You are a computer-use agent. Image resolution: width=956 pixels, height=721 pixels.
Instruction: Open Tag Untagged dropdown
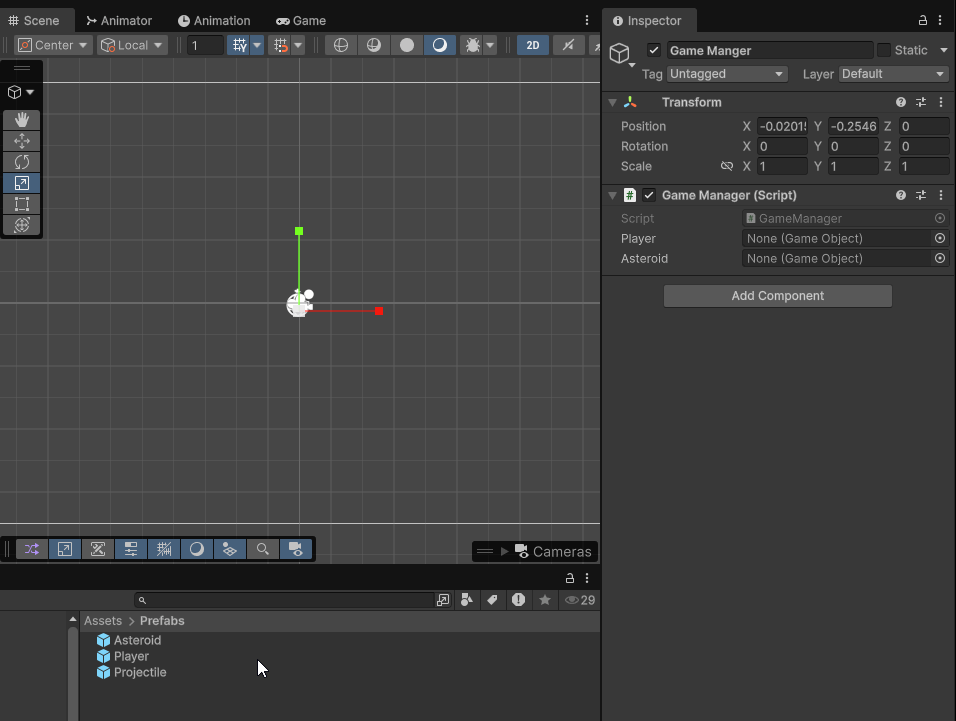coord(727,74)
